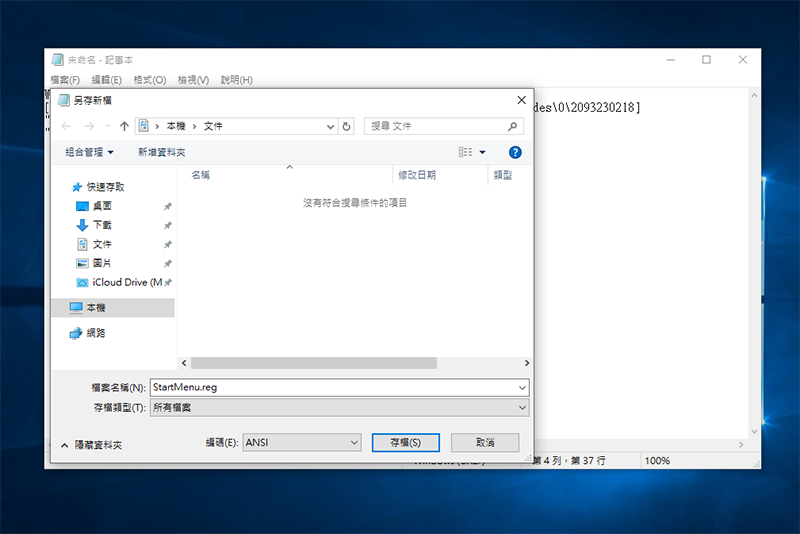Open the 格式(O) menu in Notepad
This screenshot has width=800, height=534.
click(x=149, y=80)
